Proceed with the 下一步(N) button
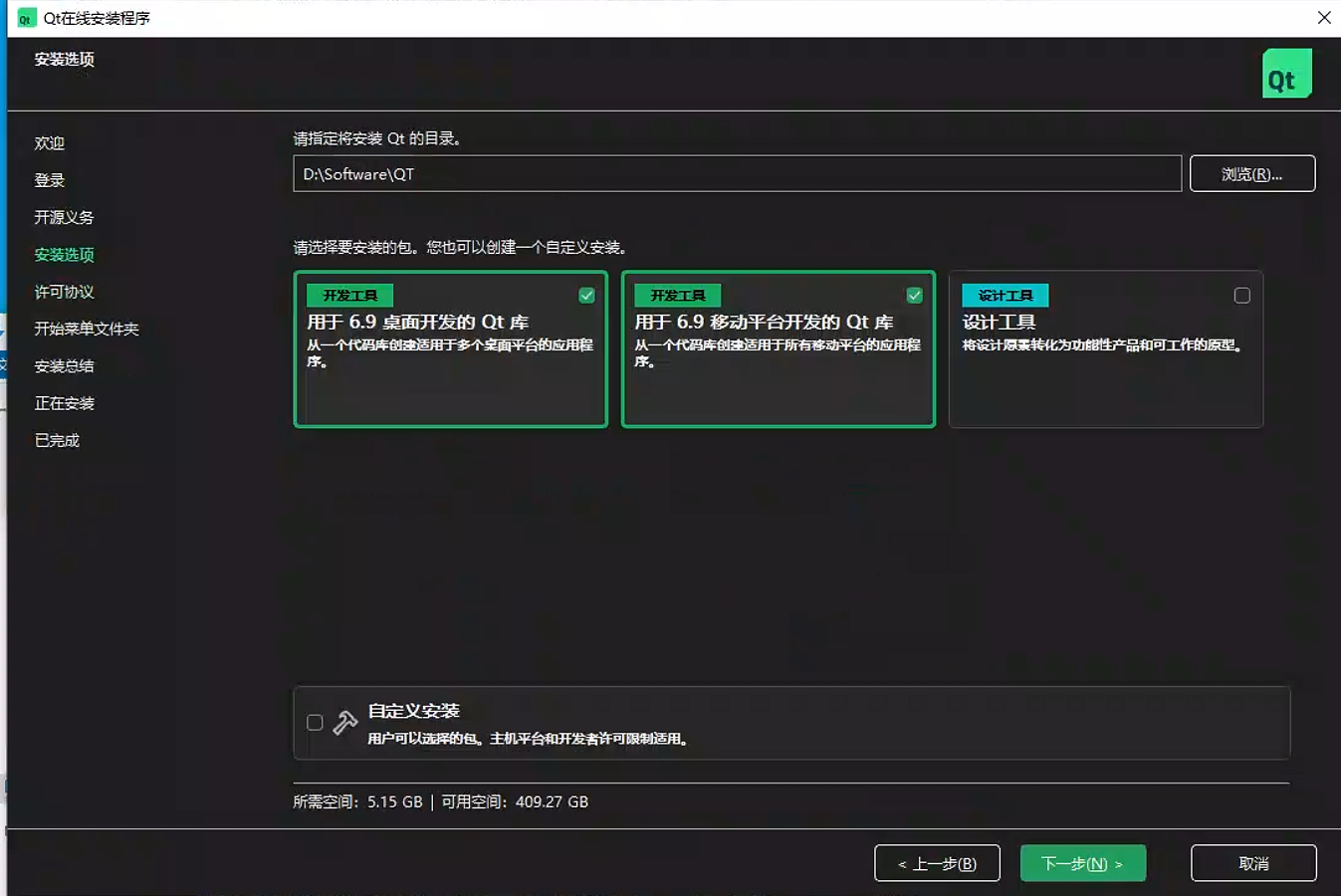The height and width of the screenshot is (896, 1341). click(x=1083, y=863)
